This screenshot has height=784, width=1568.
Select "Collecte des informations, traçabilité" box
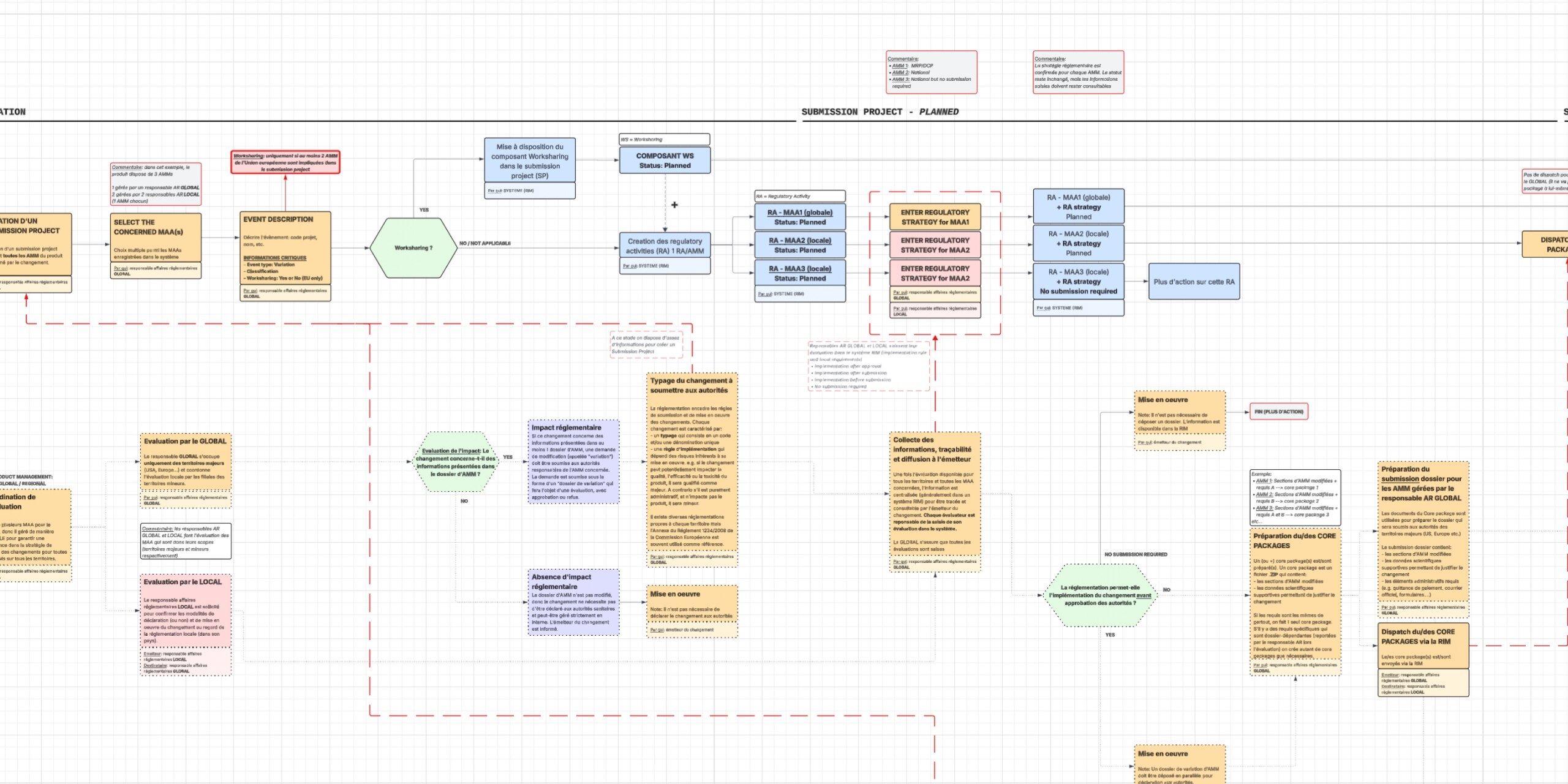(x=935, y=495)
